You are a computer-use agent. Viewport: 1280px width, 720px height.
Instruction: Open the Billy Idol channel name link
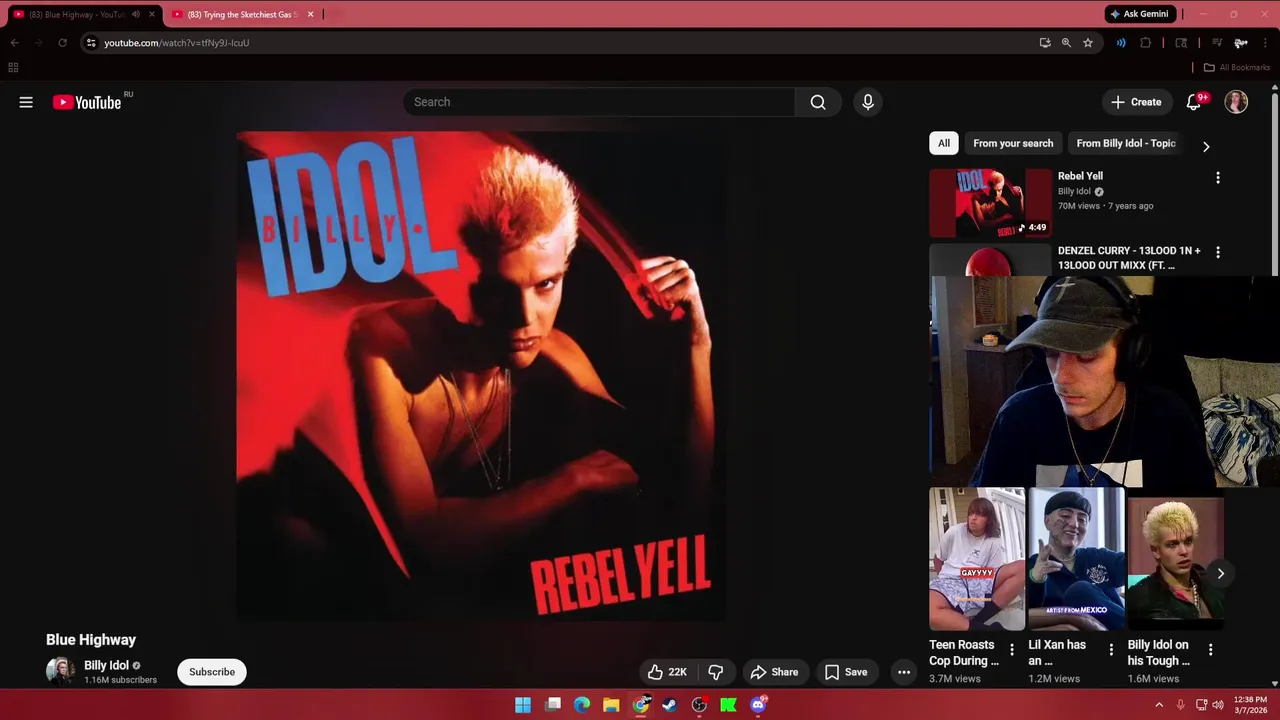(x=106, y=665)
